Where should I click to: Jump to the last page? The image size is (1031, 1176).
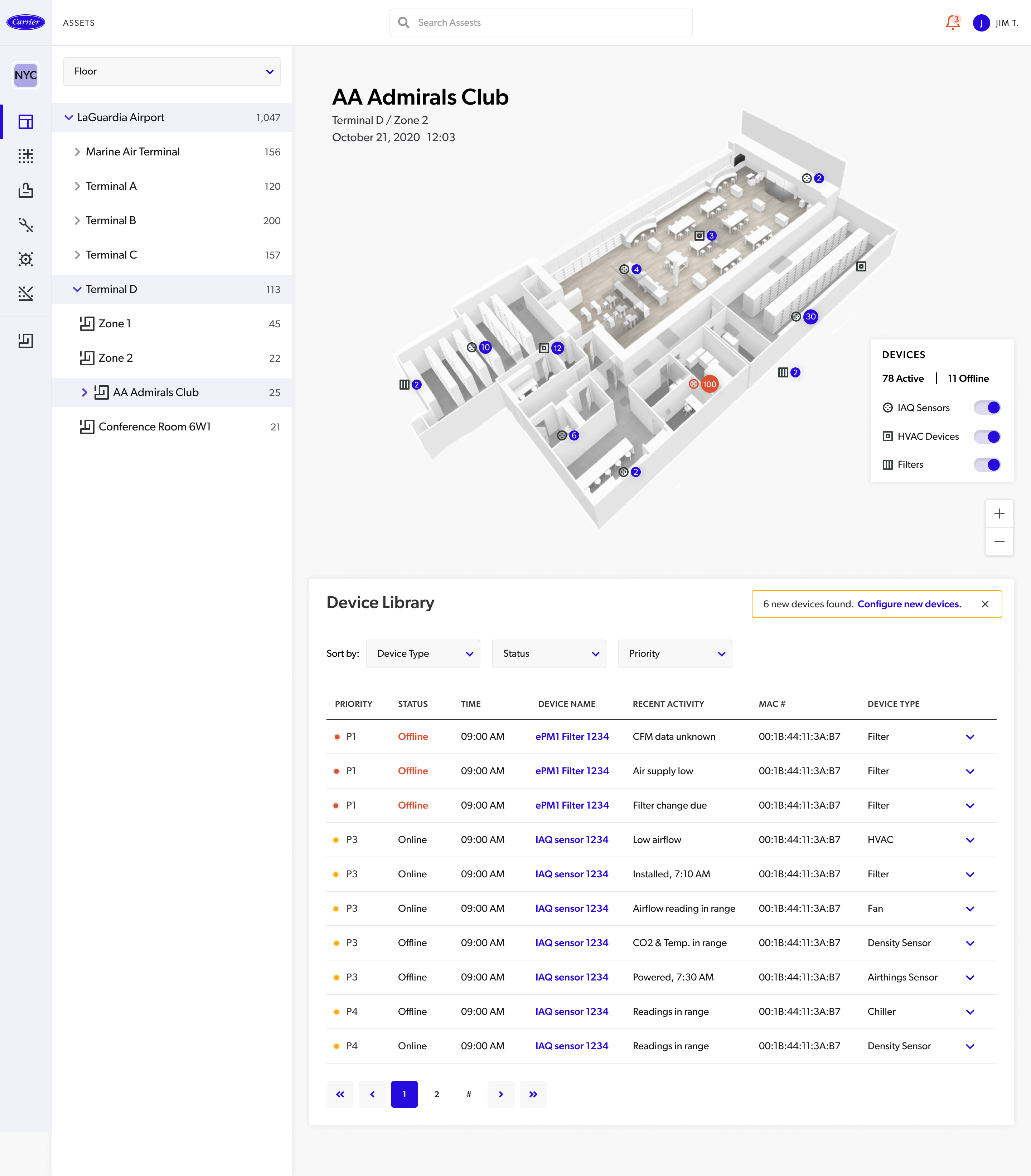(533, 1094)
